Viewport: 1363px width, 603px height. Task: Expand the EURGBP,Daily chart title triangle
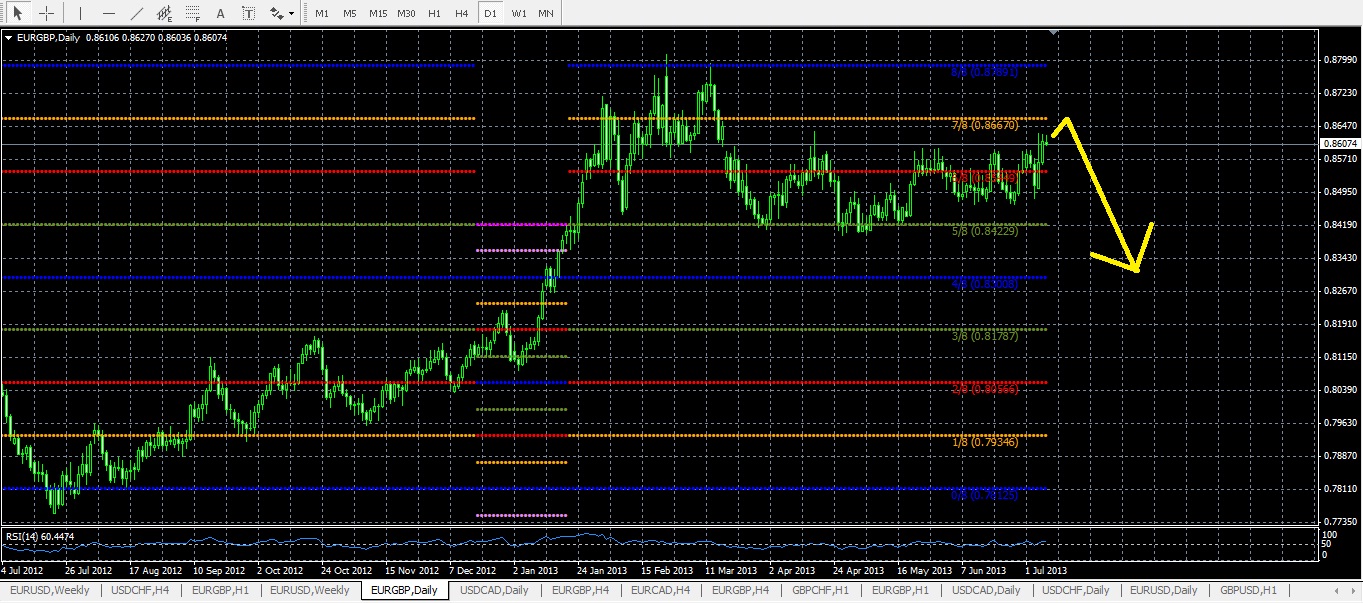pos(9,38)
